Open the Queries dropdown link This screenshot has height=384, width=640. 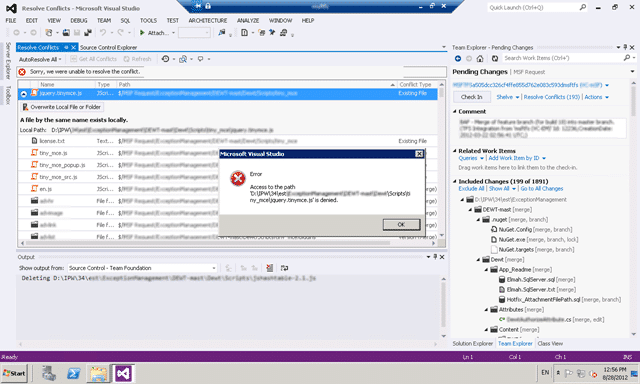[471, 158]
